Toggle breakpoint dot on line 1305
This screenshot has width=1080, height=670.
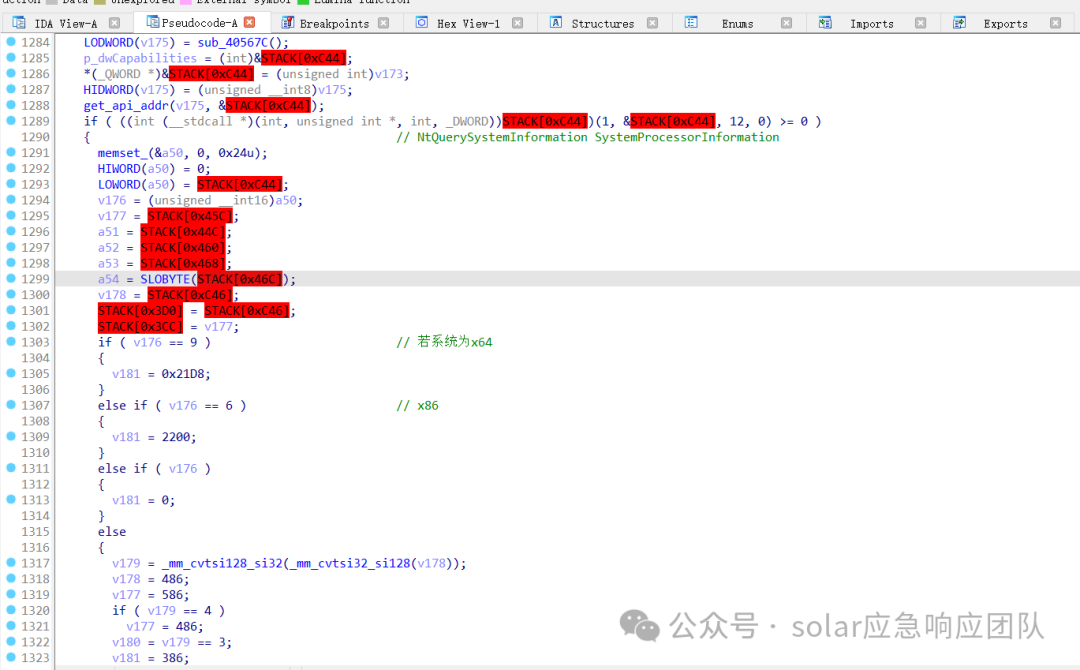pyautogui.click(x=11, y=373)
